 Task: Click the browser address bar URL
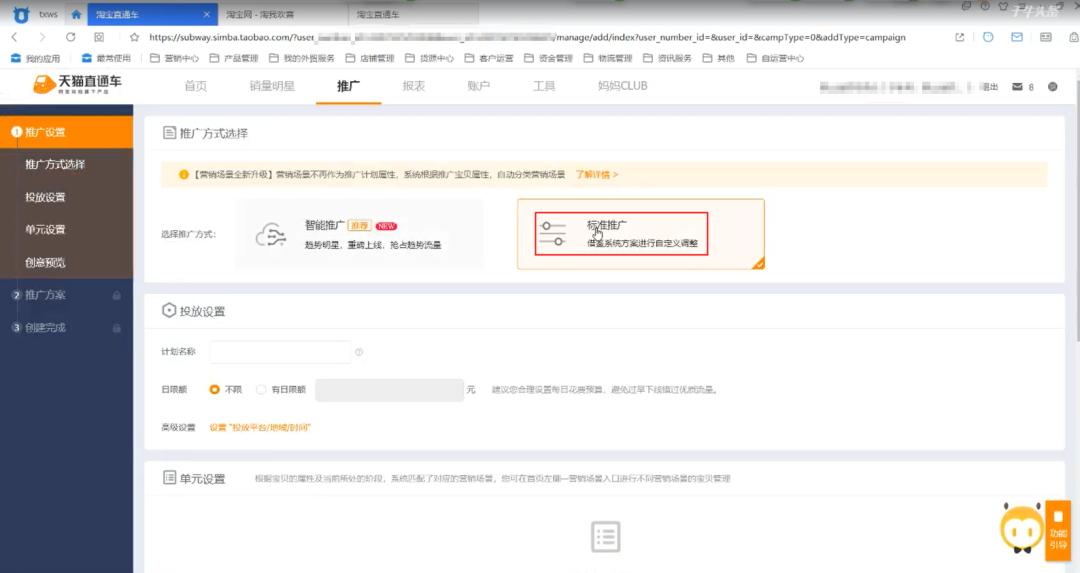[527, 37]
